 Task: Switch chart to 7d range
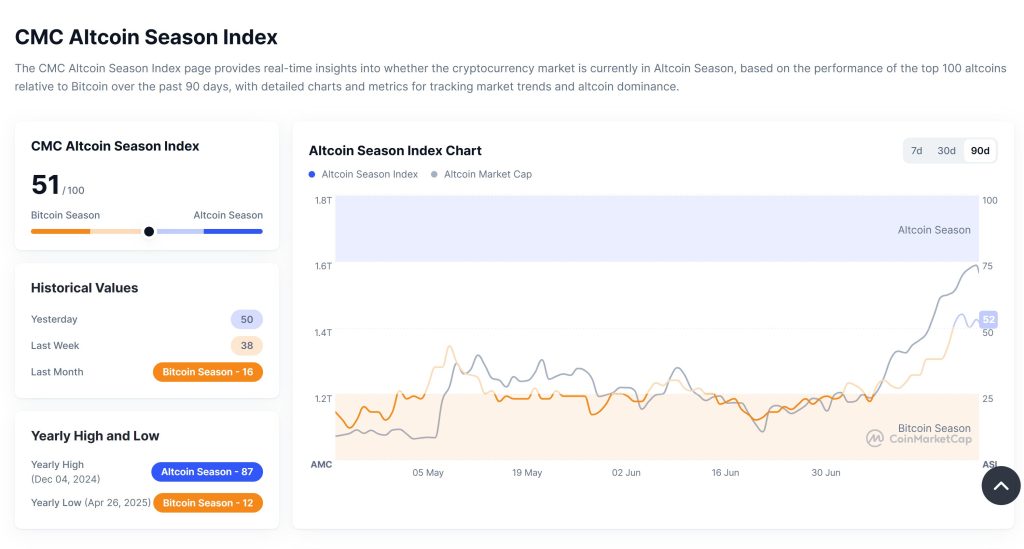tap(916, 151)
